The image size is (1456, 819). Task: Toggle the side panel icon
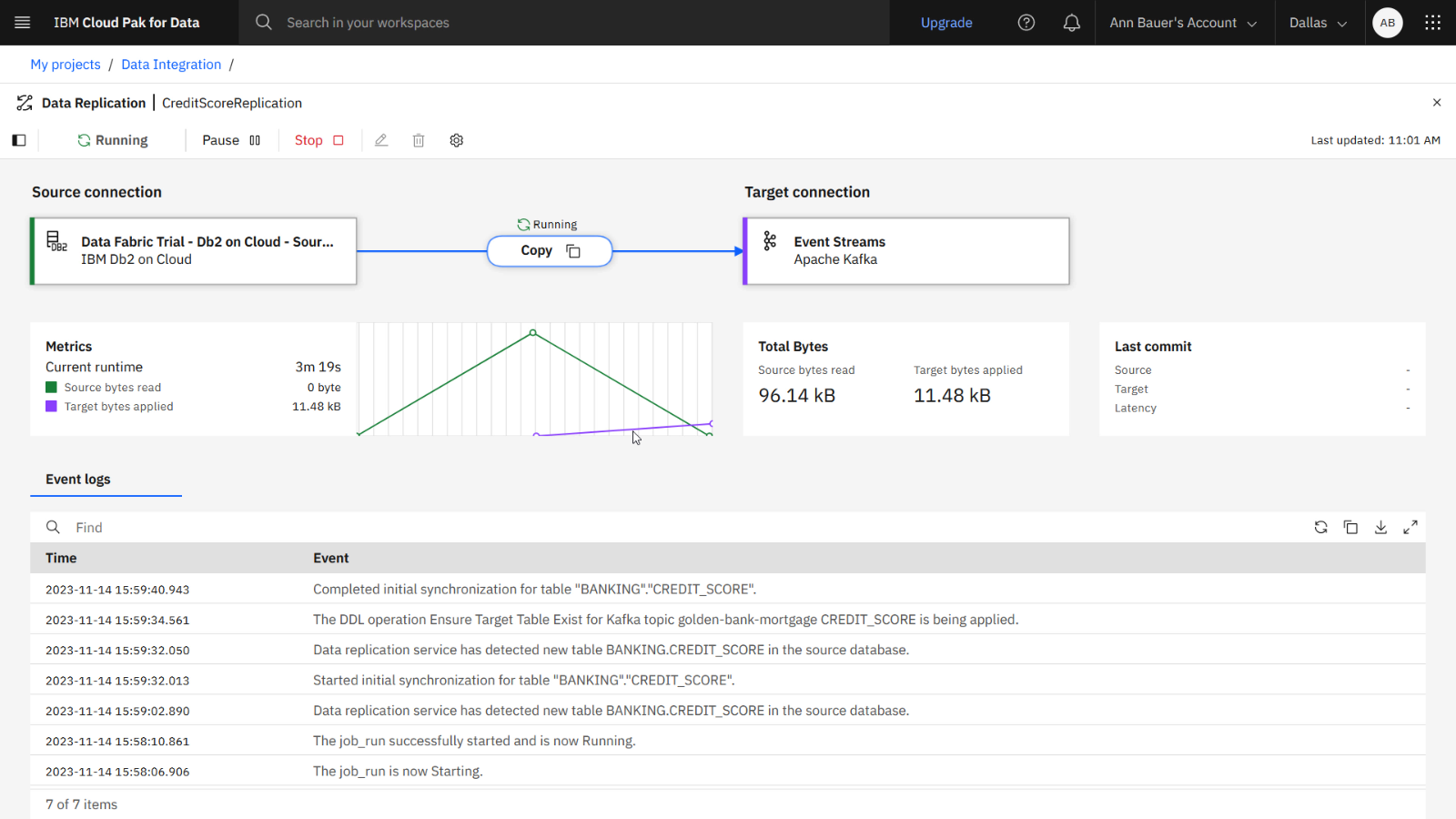point(19,140)
